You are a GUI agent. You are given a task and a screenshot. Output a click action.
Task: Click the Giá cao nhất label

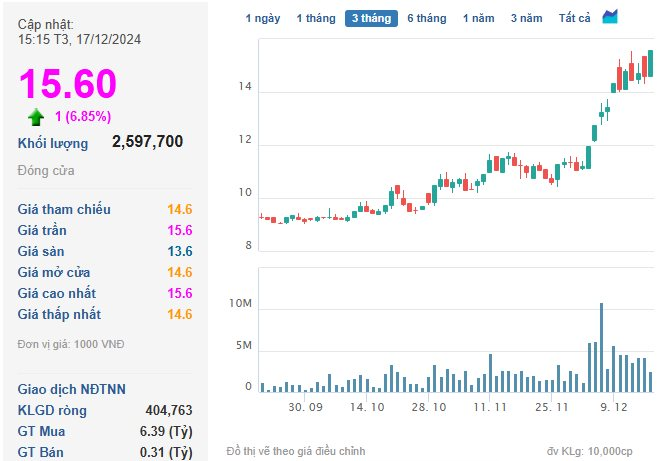(x=57, y=293)
